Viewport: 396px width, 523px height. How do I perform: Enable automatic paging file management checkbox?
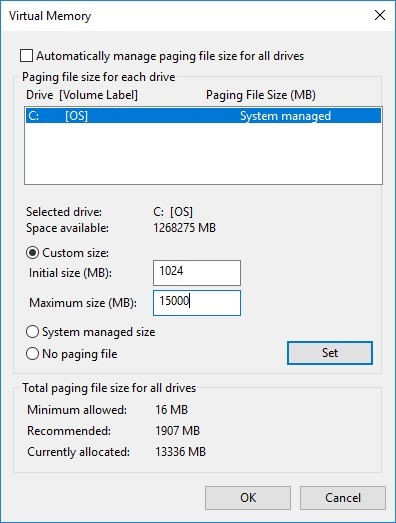pos(26,56)
